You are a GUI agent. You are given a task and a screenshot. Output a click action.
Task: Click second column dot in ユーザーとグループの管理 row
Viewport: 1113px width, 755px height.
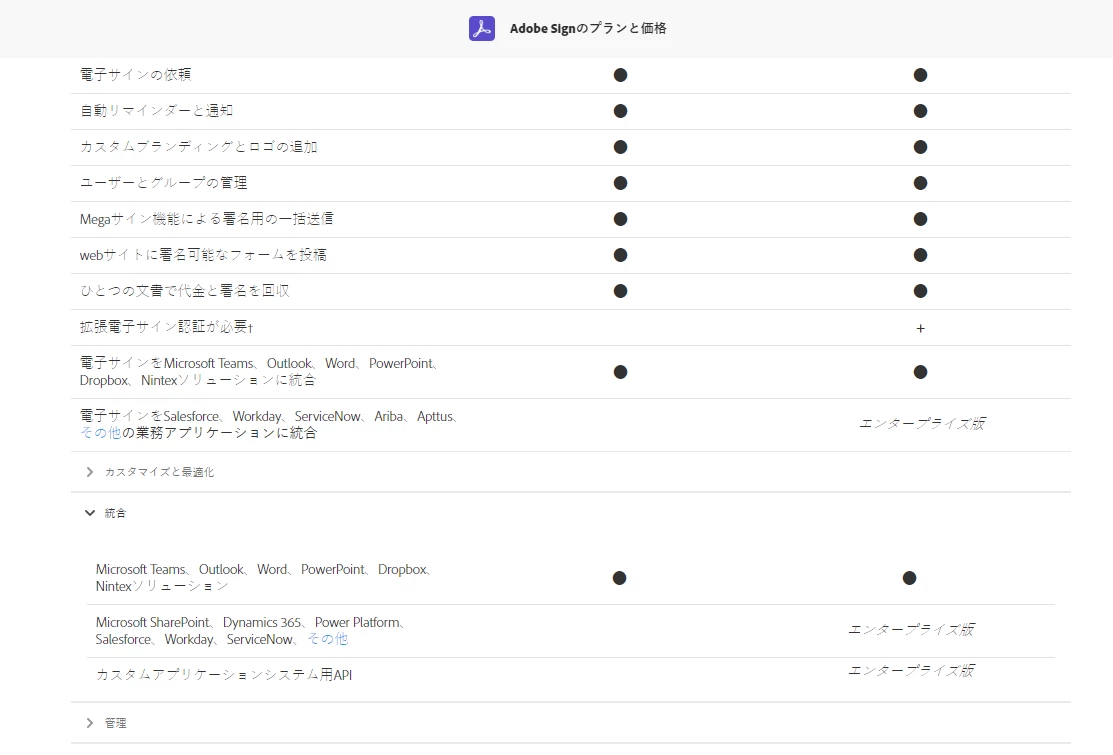click(x=921, y=183)
